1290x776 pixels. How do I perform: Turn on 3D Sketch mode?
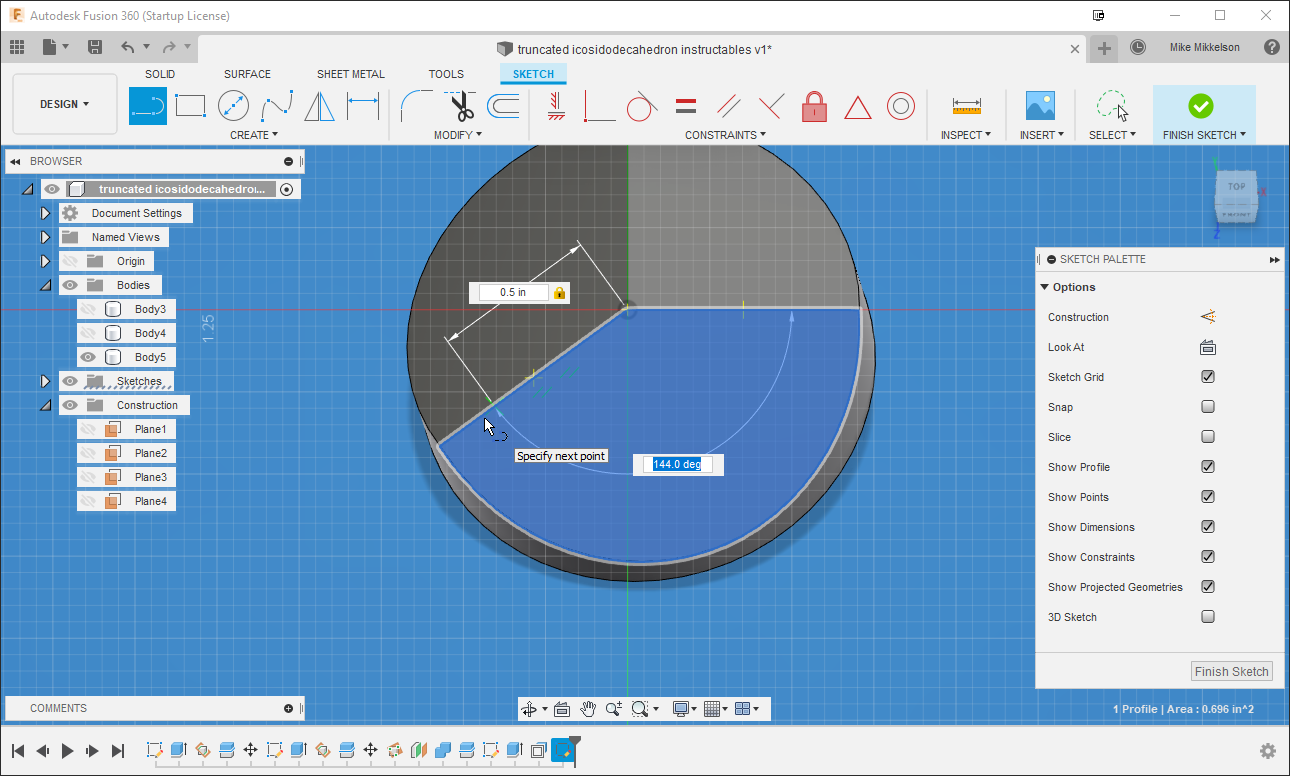tap(1208, 617)
